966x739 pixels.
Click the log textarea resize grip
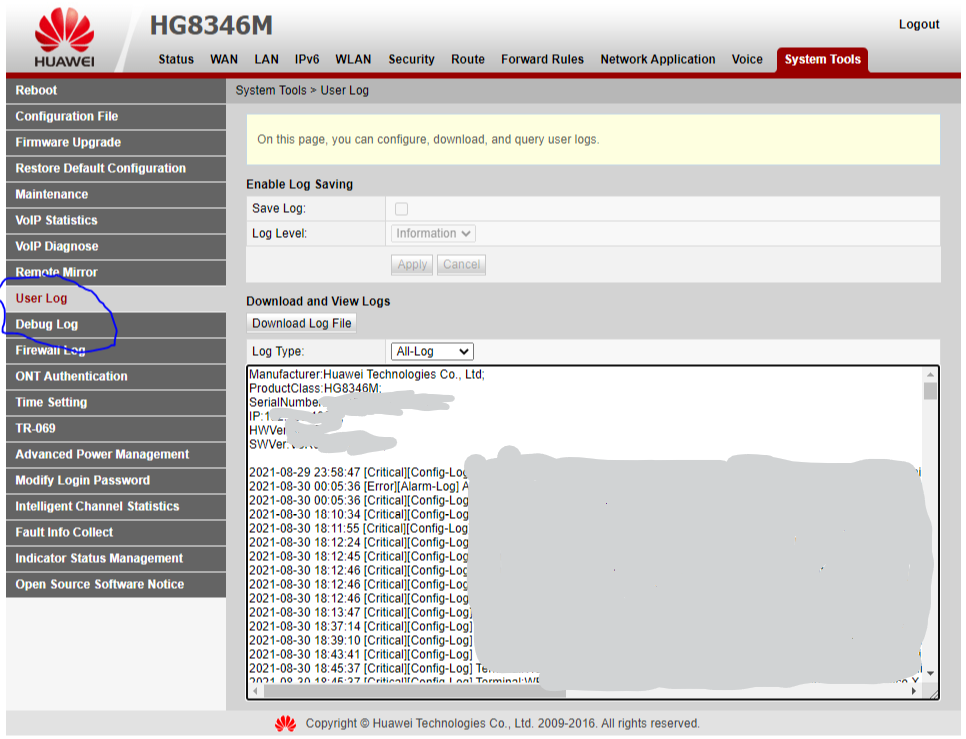click(932, 693)
